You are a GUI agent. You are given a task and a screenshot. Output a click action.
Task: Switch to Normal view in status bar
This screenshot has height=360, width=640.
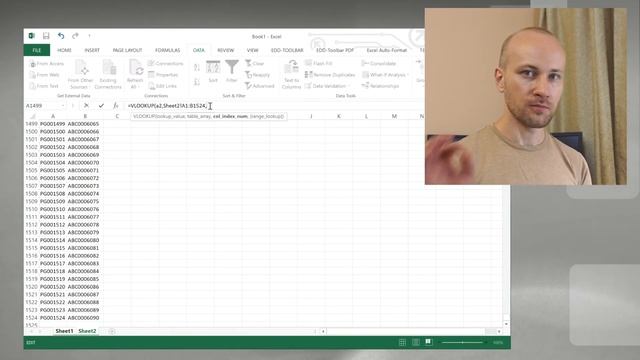[x=402, y=342]
